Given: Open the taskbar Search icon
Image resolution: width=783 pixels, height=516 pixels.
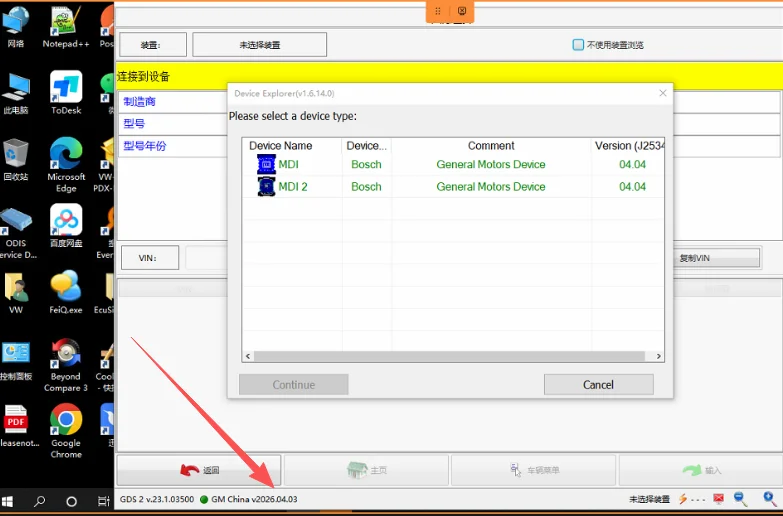Looking at the screenshot, I should (39, 502).
